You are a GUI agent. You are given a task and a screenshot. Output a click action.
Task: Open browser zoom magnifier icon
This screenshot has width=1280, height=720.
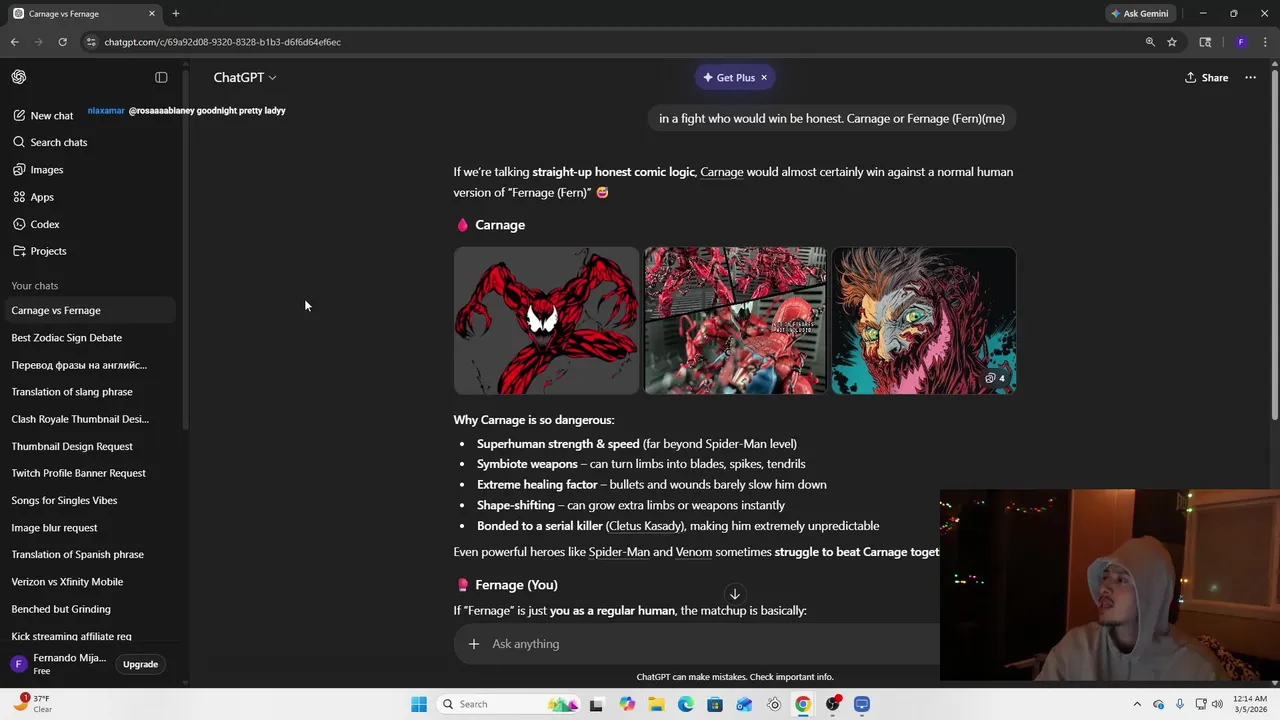pyautogui.click(x=1150, y=42)
